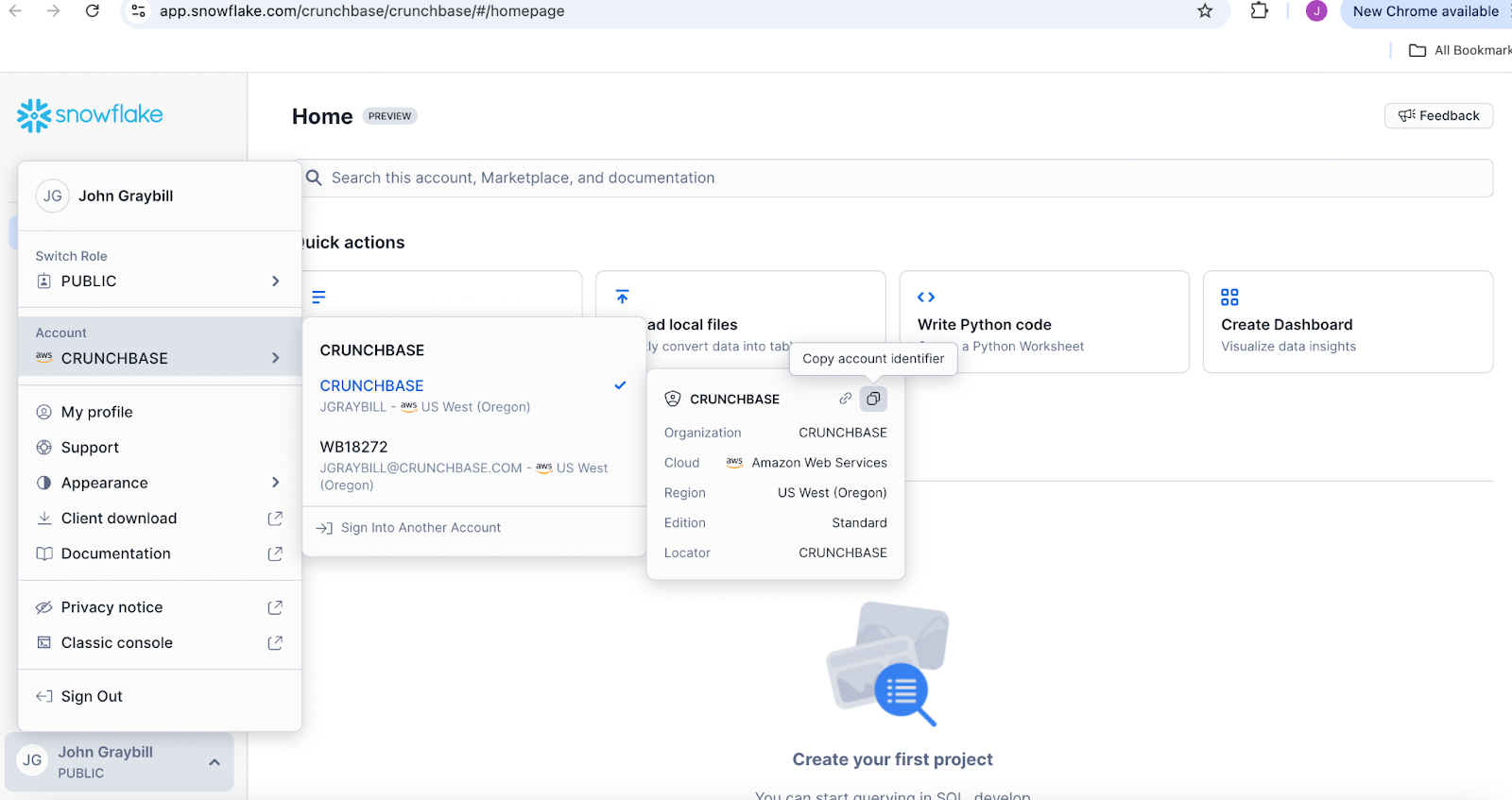Click the Sign Out arrow icon
1512x800 pixels.
(x=43, y=696)
